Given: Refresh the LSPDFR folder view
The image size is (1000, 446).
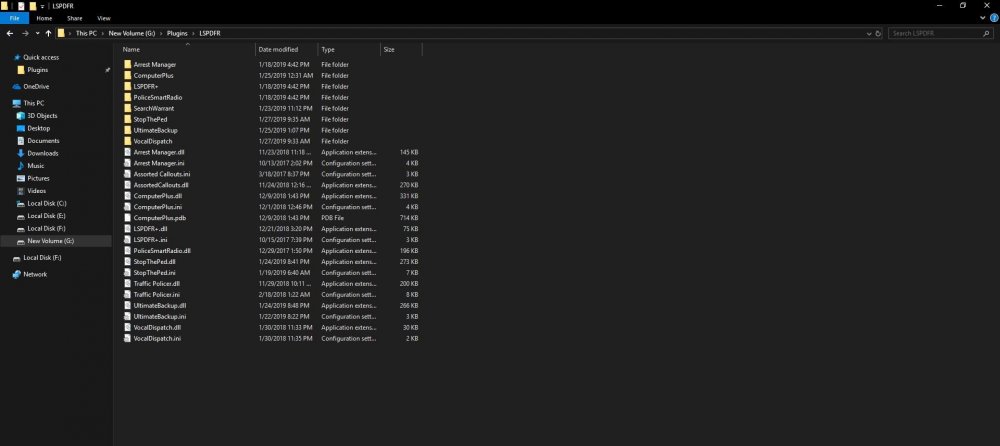Looking at the screenshot, I should [x=878, y=33].
